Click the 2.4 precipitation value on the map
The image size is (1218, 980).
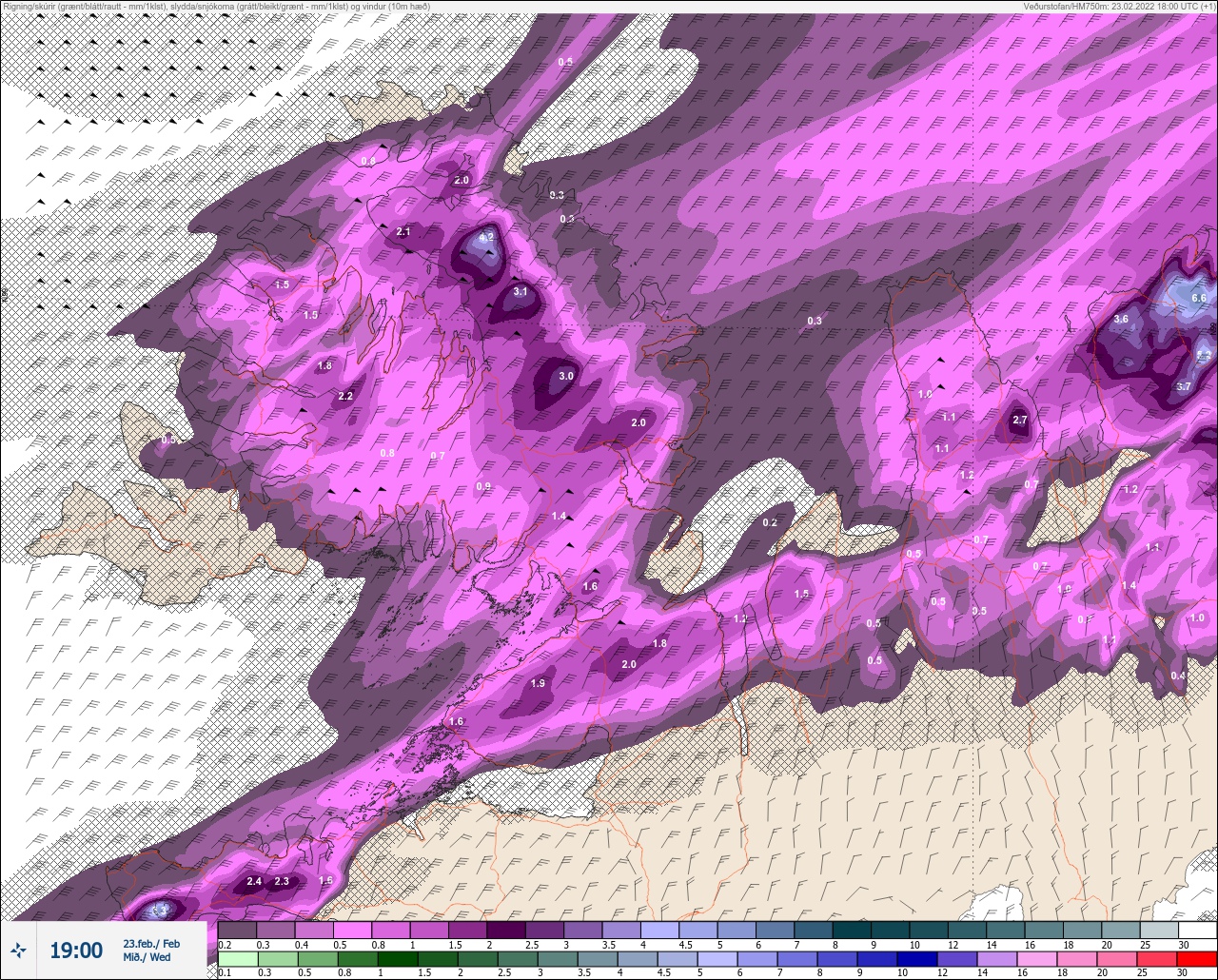click(x=254, y=881)
